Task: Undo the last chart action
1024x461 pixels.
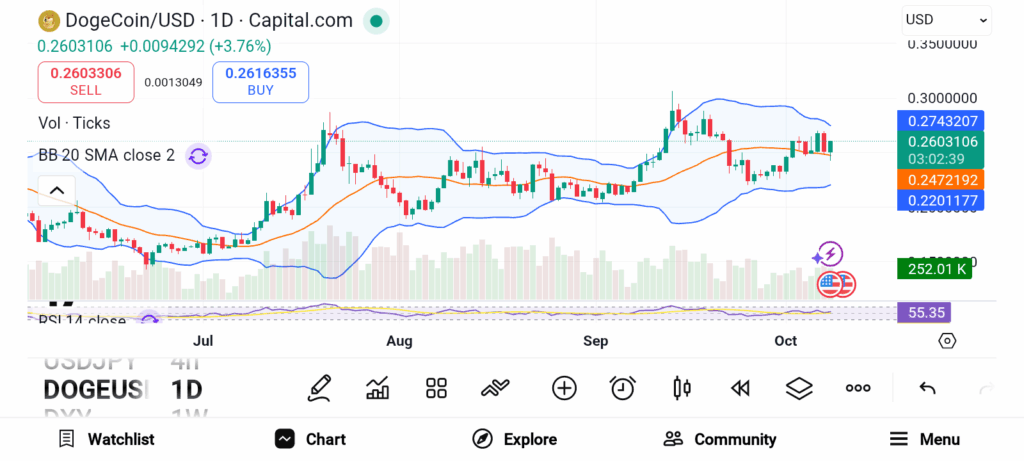Action: tap(927, 388)
